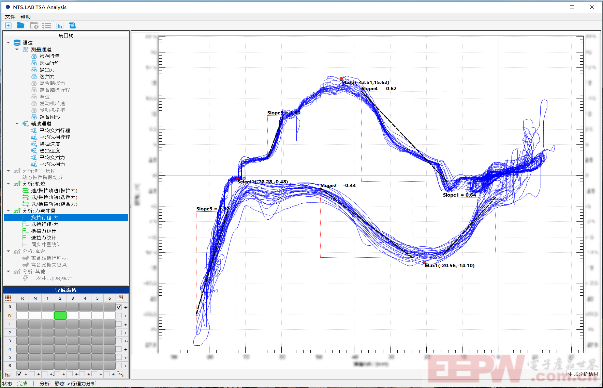Image resolution: width=603 pixels, height=388 pixels.
Task: Open the second menu in the menu bar
Action: click(x=25, y=17)
